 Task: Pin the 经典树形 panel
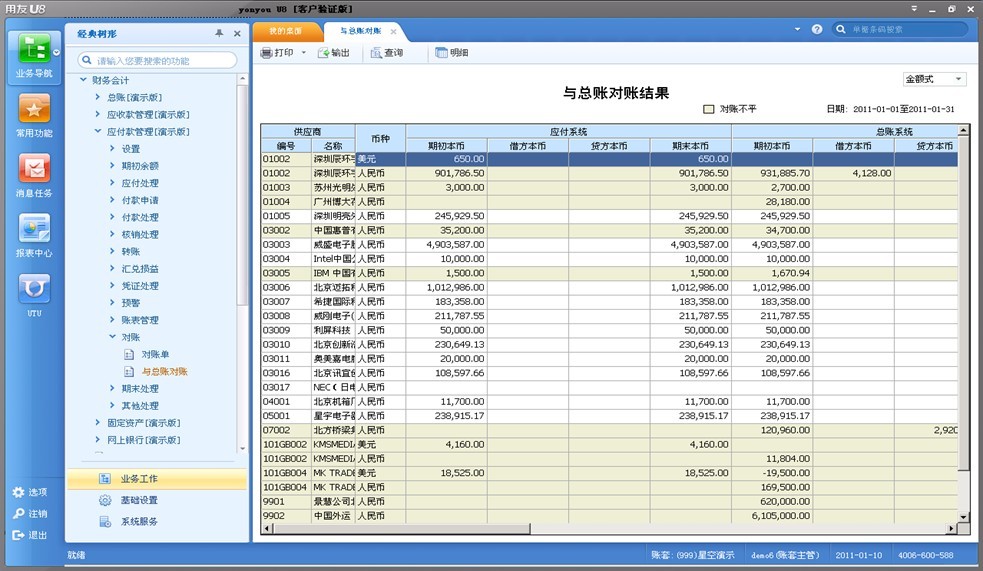coord(219,33)
